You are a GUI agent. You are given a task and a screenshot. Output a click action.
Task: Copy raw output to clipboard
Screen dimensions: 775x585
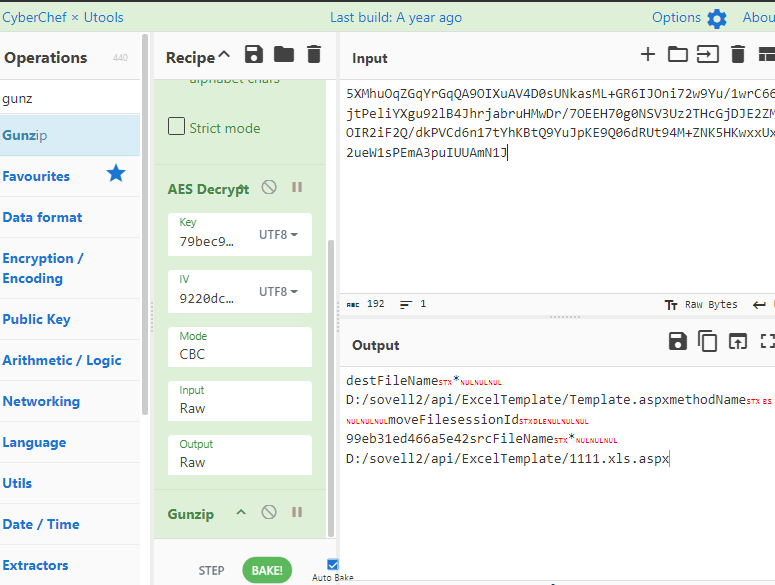[707, 342]
